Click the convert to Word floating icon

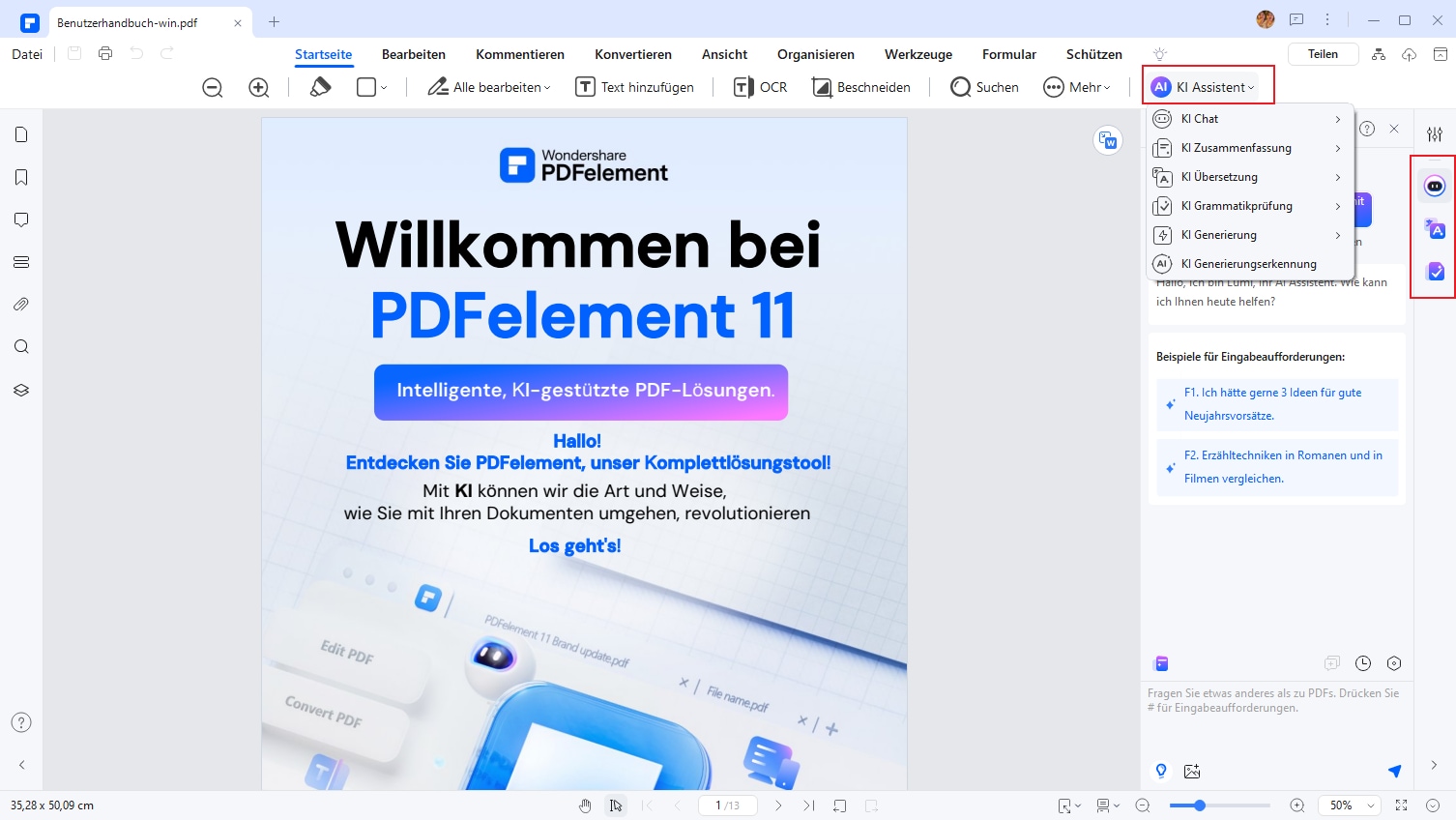[x=1108, y=140]
